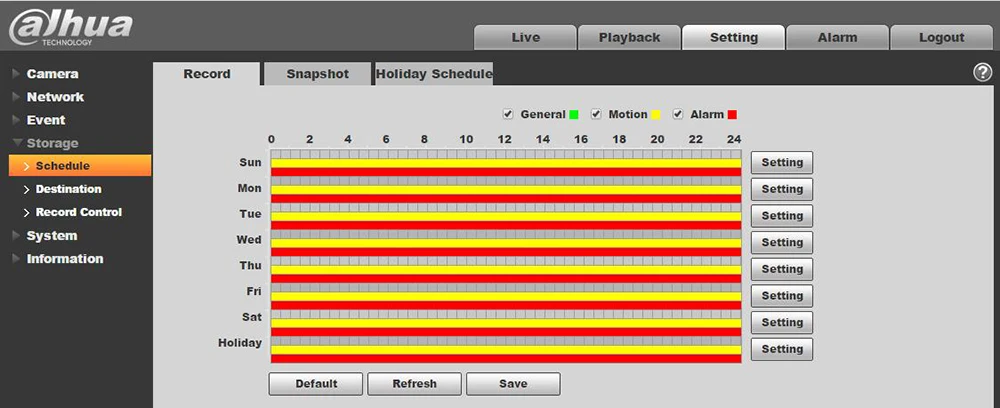The image size is (1000, 408).
Task: Open the Holiday Schedule tab
Action: pyautogui.click(x=434, y=74)
